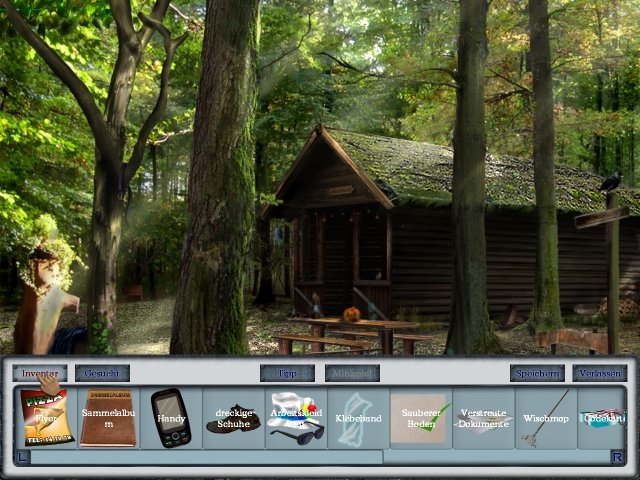640x480 pixels.
Task: Save the game with Speichern
Action: (537, 373)
